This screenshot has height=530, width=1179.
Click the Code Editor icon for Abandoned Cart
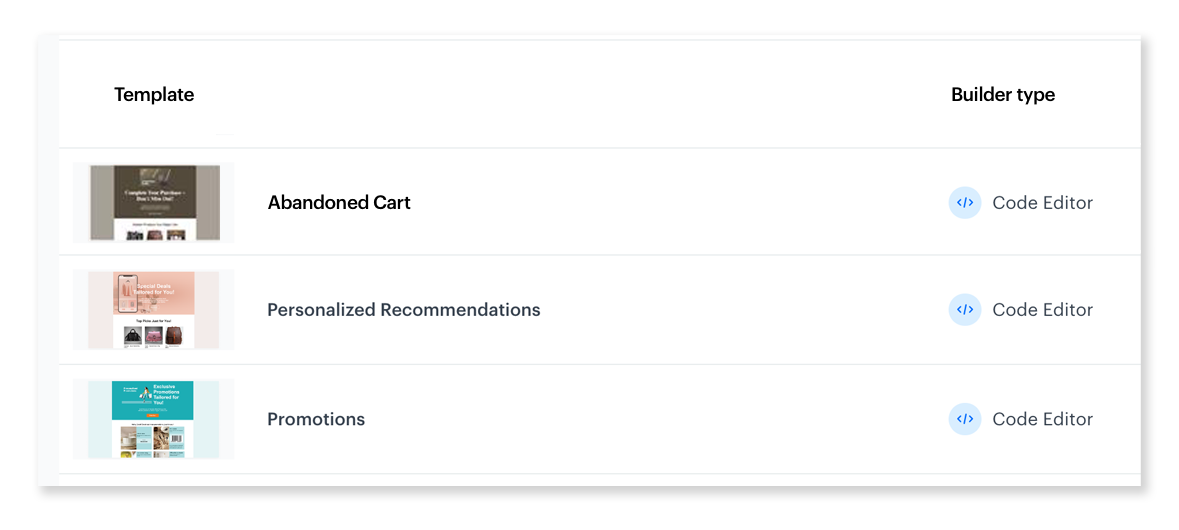[x=965, y=203]
